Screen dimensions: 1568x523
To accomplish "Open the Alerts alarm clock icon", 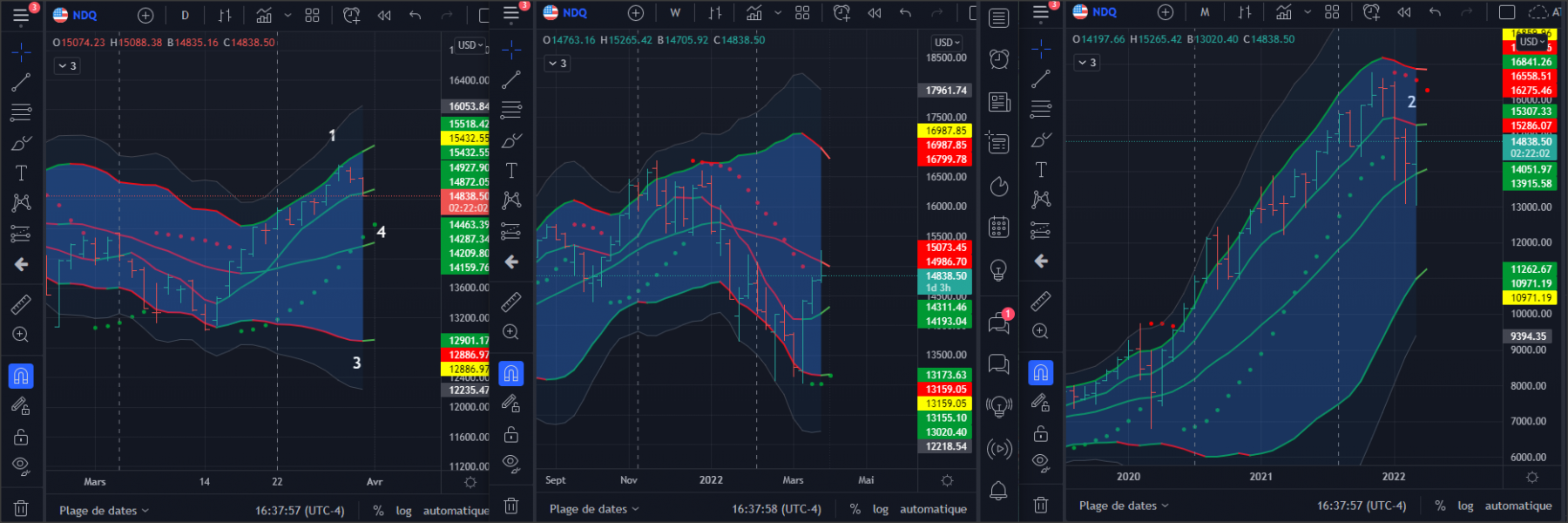I will (999, 58).
